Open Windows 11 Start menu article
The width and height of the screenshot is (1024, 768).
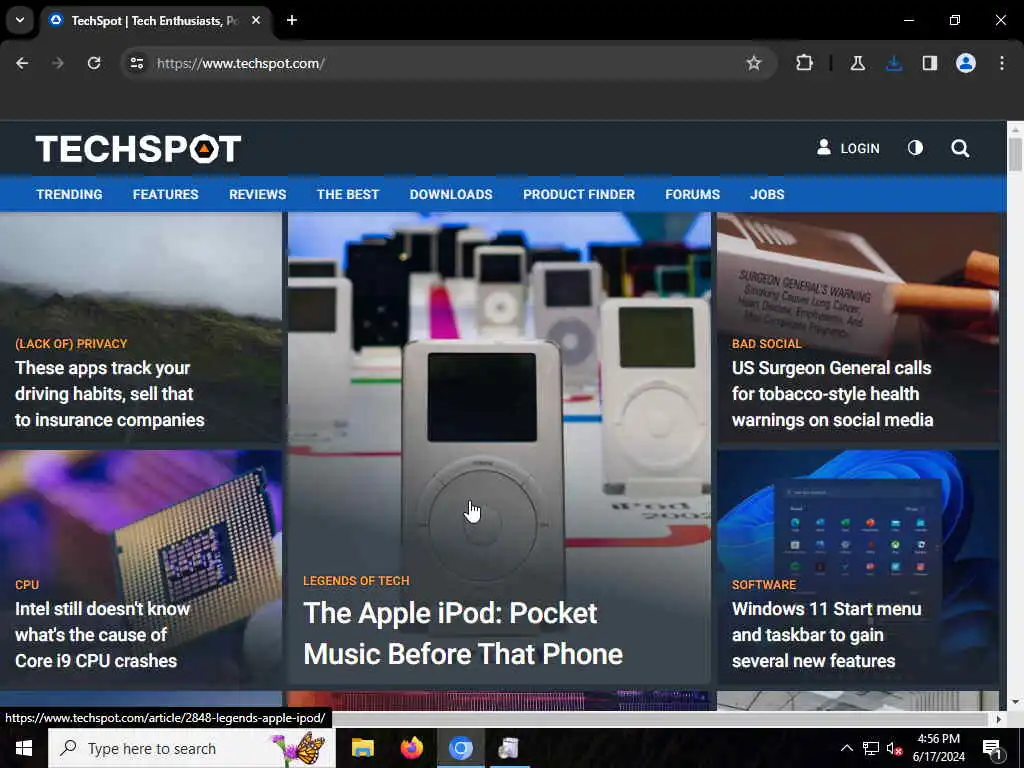(x=826, y=635)
